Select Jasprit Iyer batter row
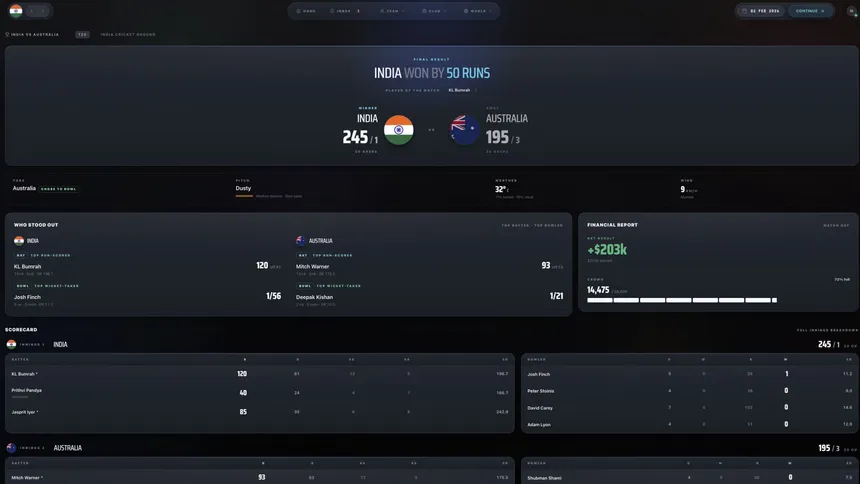The height and width of the screenshot is (484, 860). point(260,412)
